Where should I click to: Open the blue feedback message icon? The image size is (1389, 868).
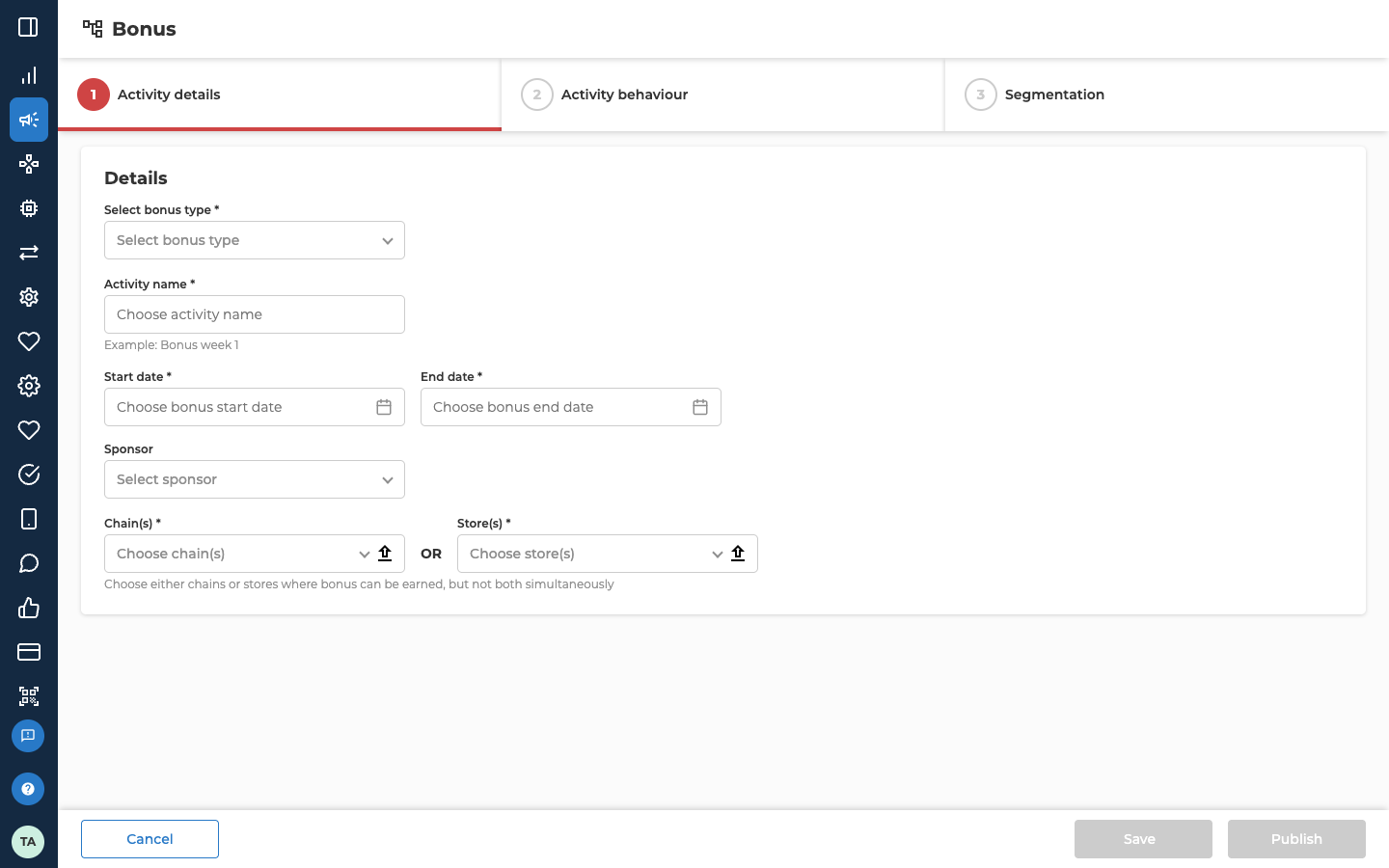pyautogui.click(x=28, y=736)
